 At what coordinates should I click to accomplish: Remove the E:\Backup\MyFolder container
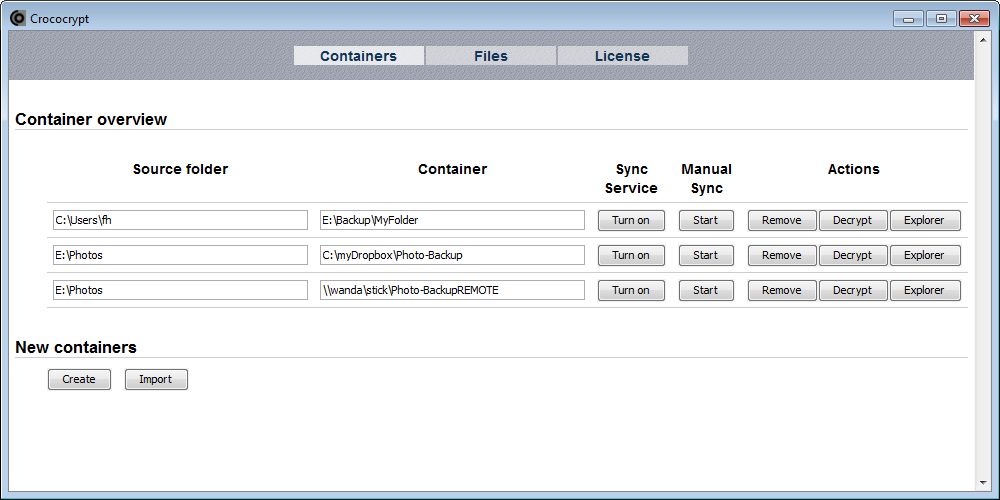[x=782, y=220]
